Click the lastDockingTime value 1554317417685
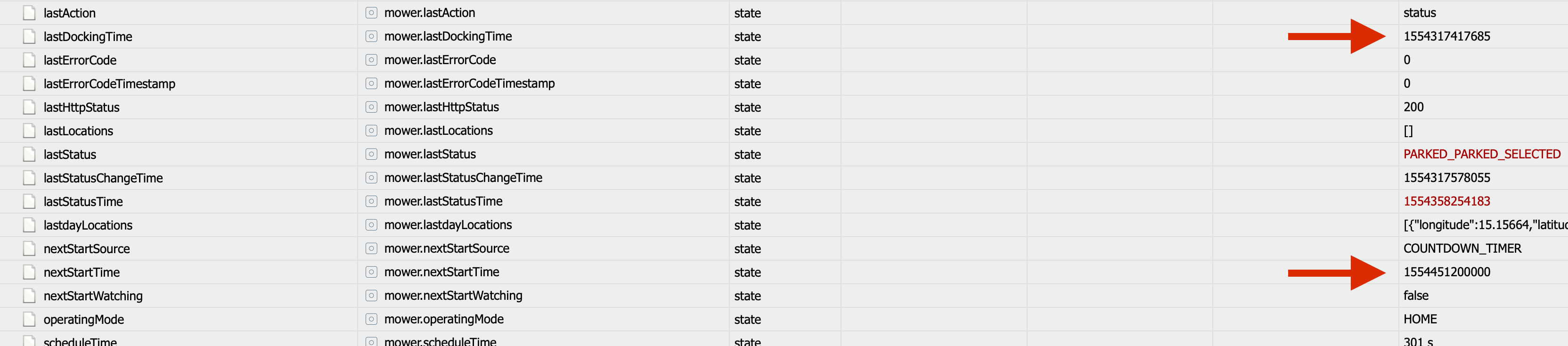This screenshot has height=346, width=1568. (x=1446, y=37)
